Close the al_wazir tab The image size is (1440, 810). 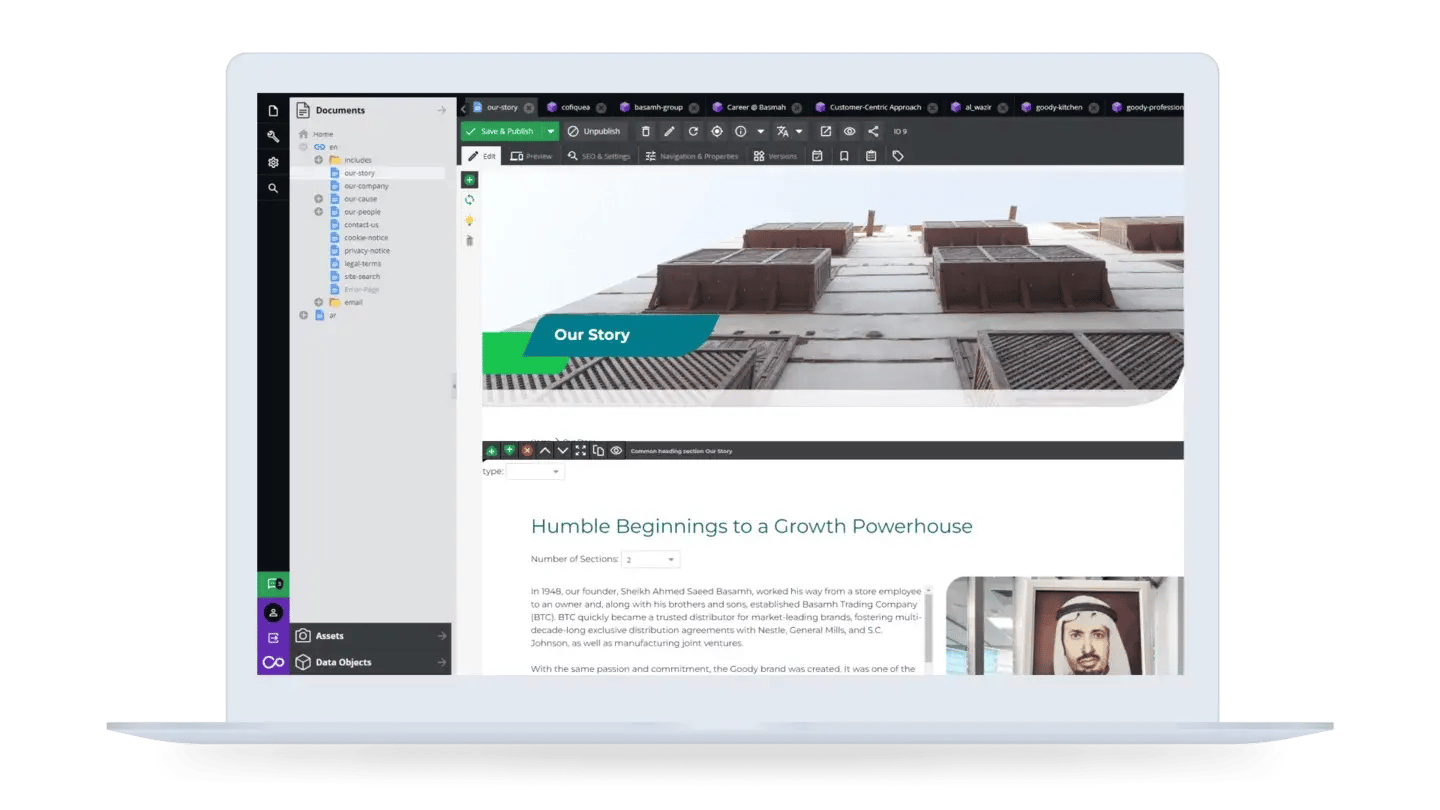point(1002,108)
